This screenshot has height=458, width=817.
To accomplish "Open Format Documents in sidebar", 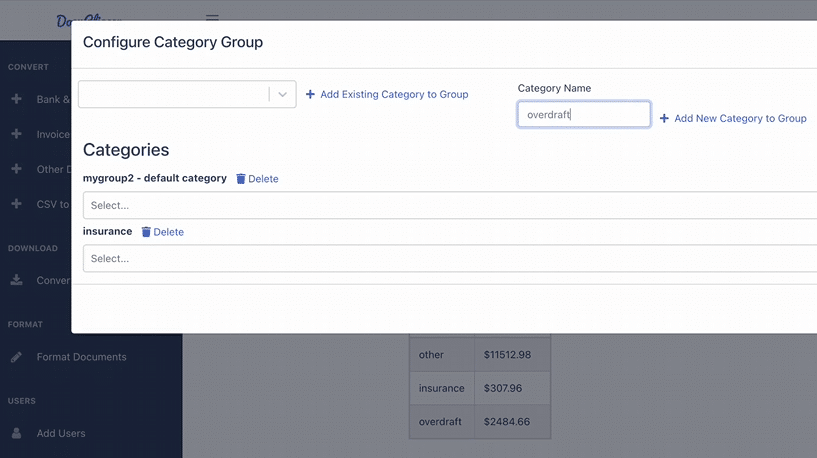I will pos(81,357).
